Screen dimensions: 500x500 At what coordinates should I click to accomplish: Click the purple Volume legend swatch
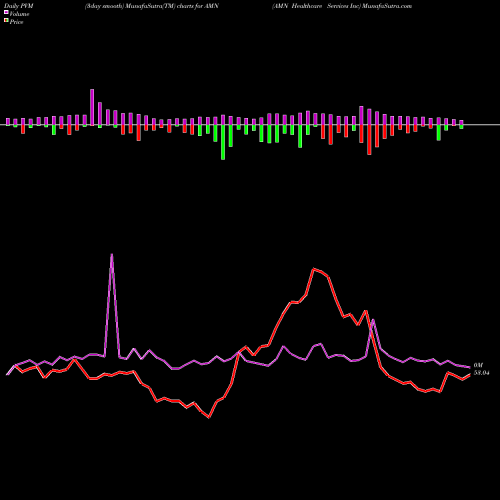[6, 13]
